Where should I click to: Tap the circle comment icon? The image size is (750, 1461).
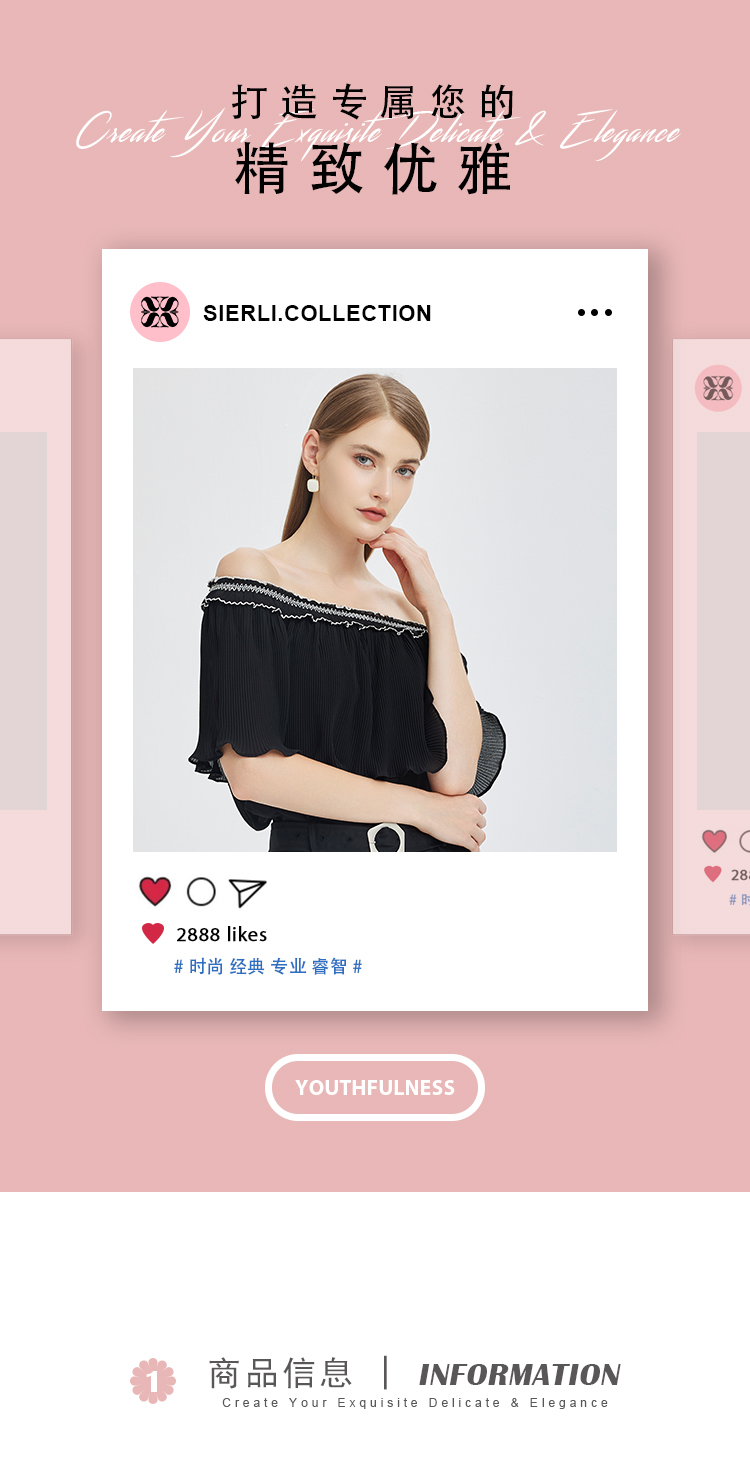201,892
